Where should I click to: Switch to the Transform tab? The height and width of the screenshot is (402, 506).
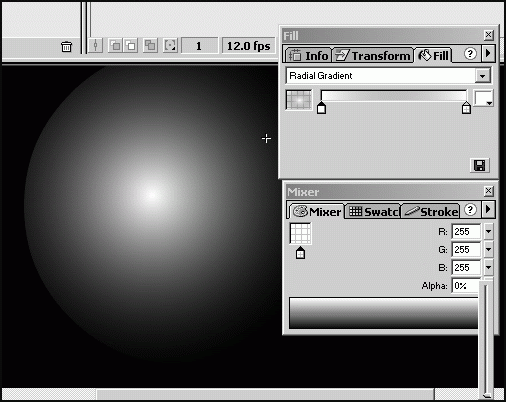tap(373, 55)
